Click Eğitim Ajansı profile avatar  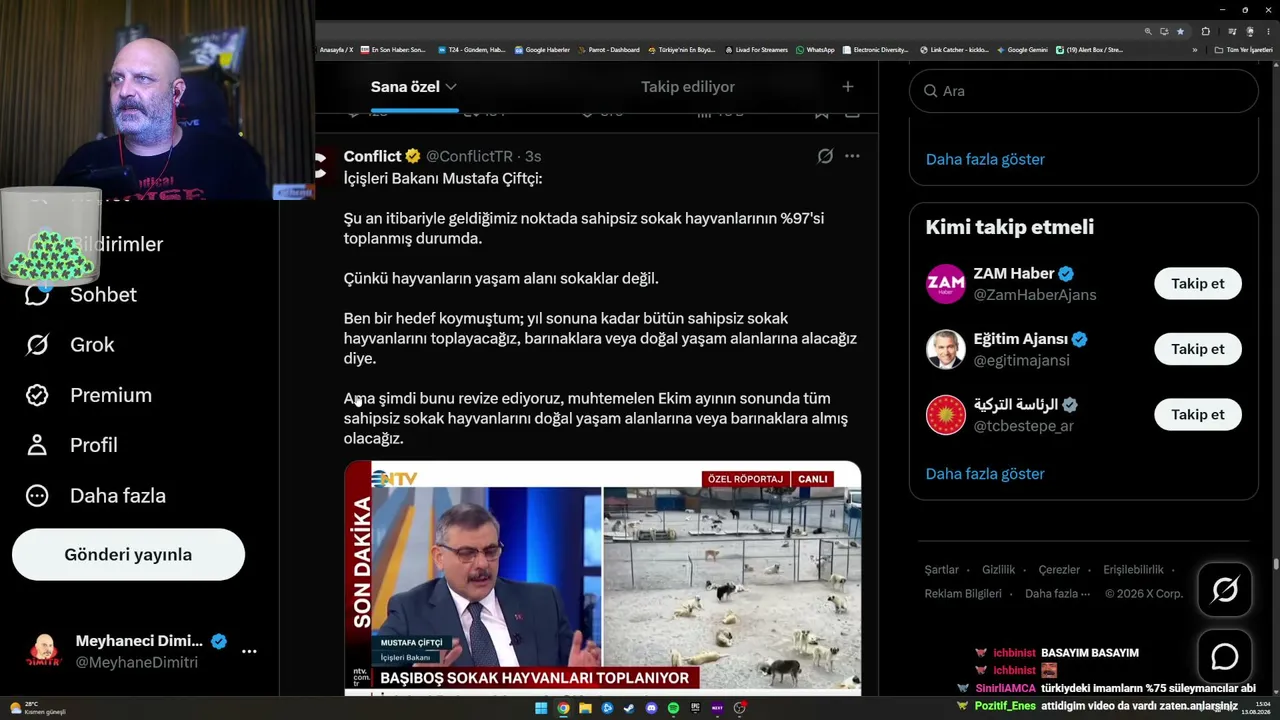click(945, 349)
